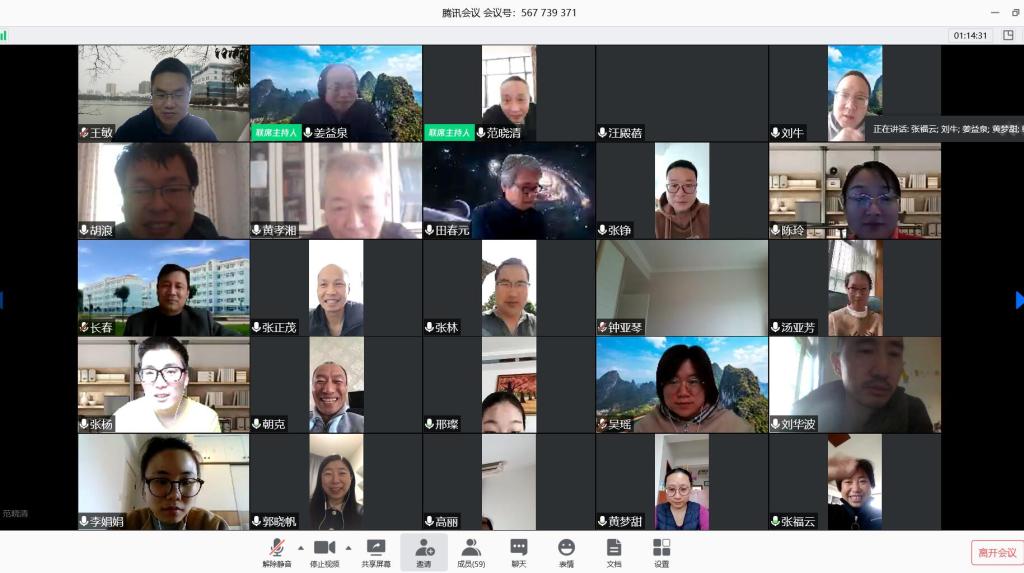This screenshot has width=1024, height=573.
Task: Click the Invite (邀请) icon
Action: (x=424, y=552)
